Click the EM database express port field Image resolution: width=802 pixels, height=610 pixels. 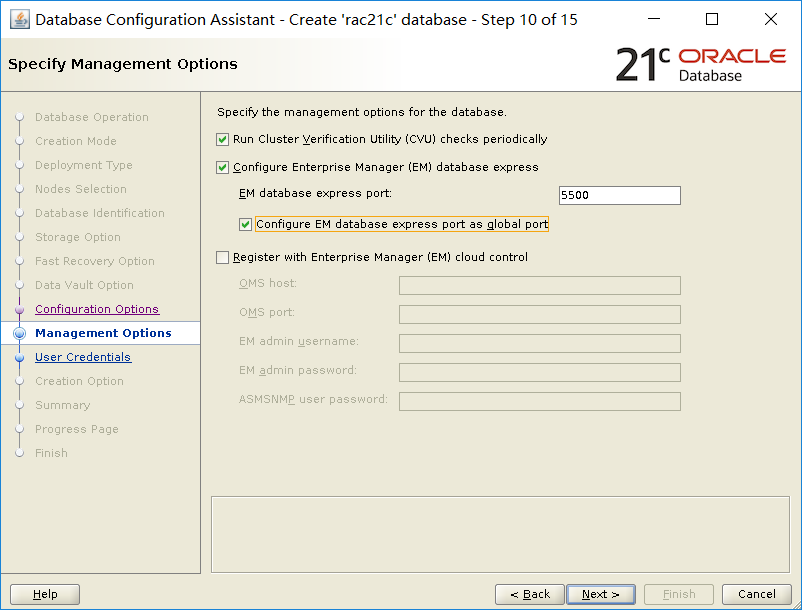tap(619, 195)
